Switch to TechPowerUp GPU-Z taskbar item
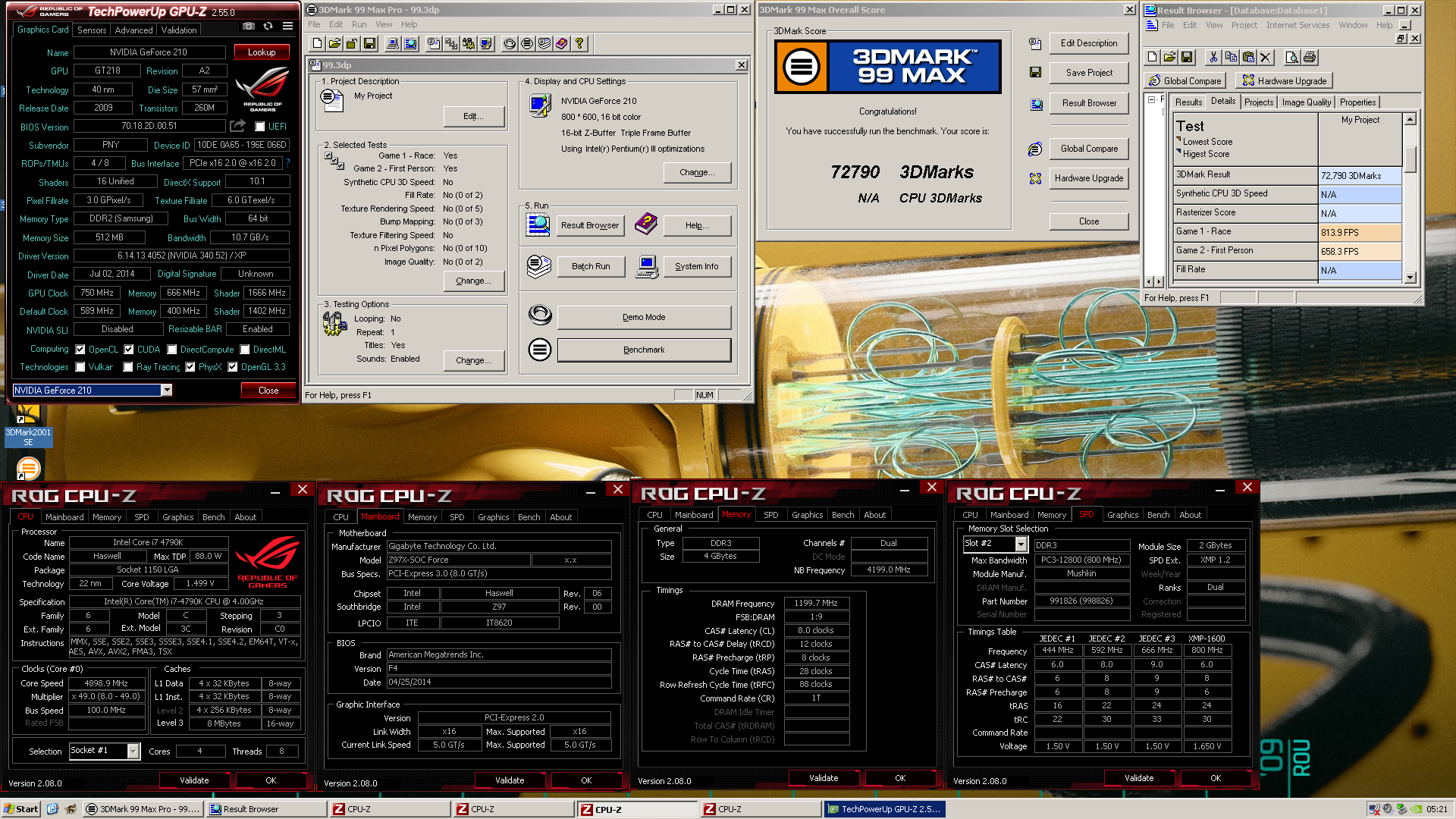The image size is (1456, 819). pyautogui.click(x=884, y=809)
